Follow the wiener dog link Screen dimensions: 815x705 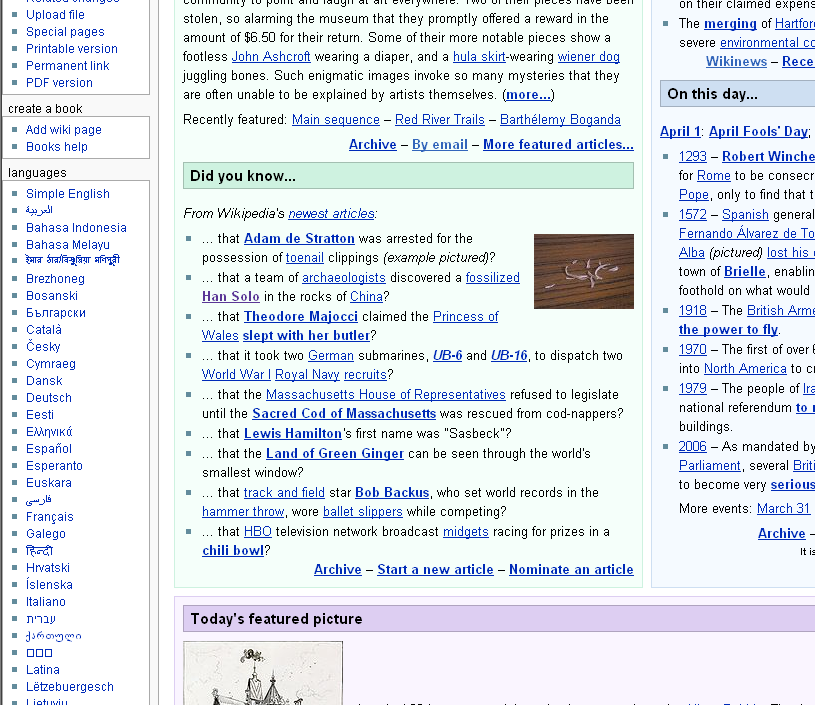click(588, 57)
